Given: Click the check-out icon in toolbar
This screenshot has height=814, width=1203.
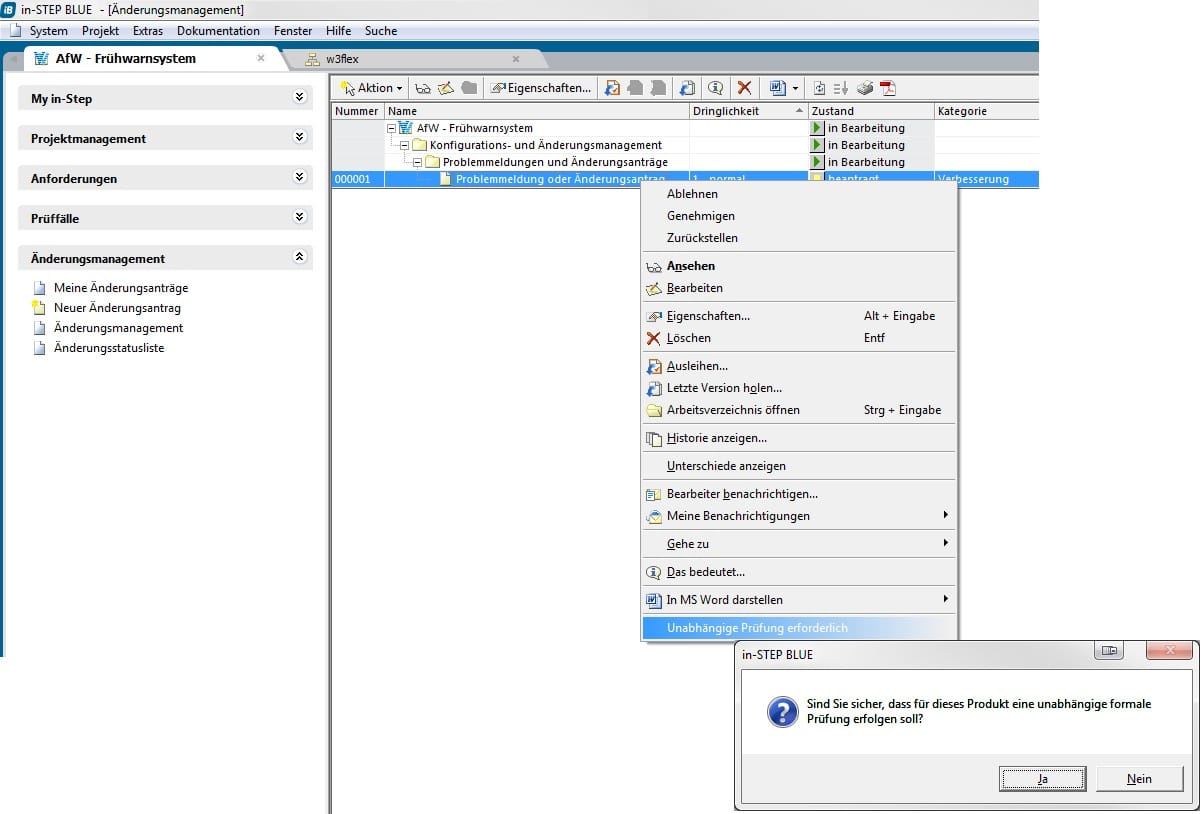Looking at the screenshot, I should [613, 88].
